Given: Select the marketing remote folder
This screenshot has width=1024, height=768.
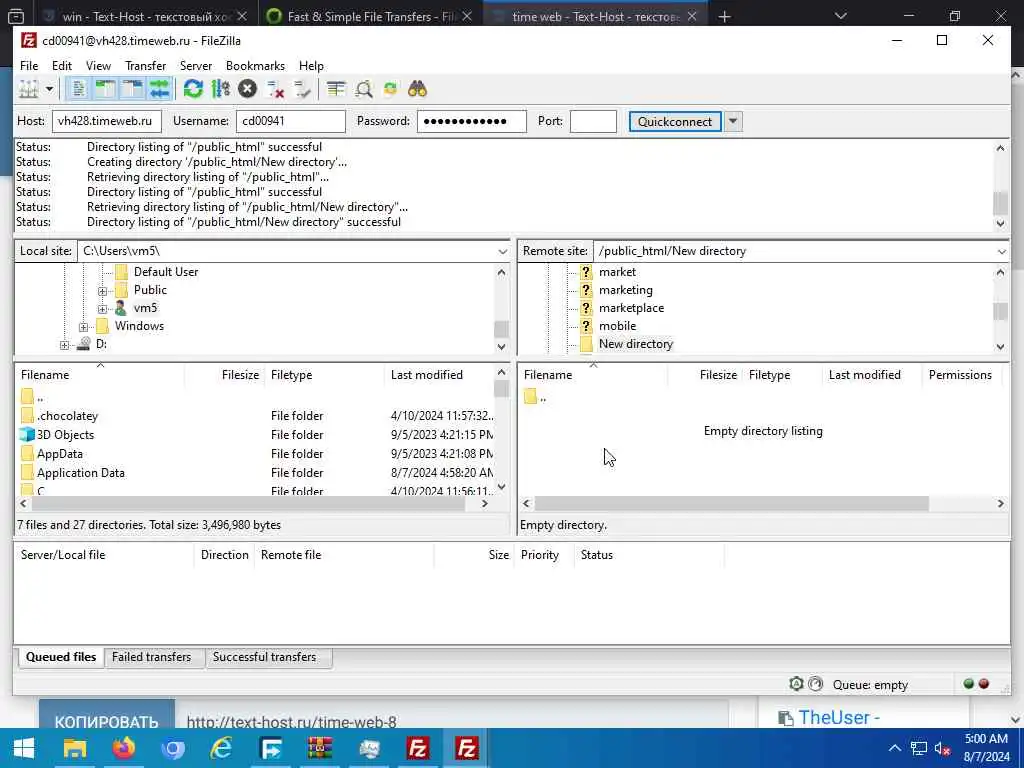Looking at the screenshot, I should click(x=626, y=290).
